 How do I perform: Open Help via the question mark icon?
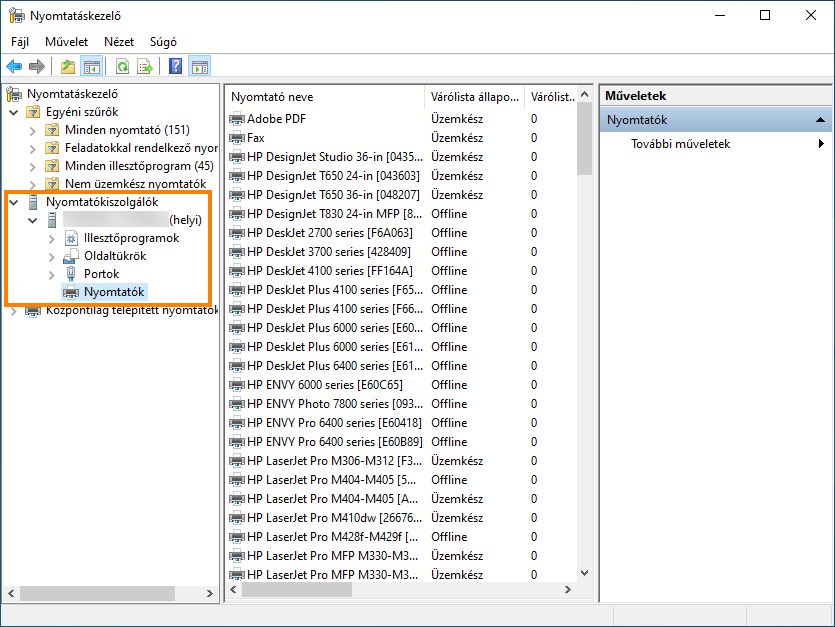[175, 67]
